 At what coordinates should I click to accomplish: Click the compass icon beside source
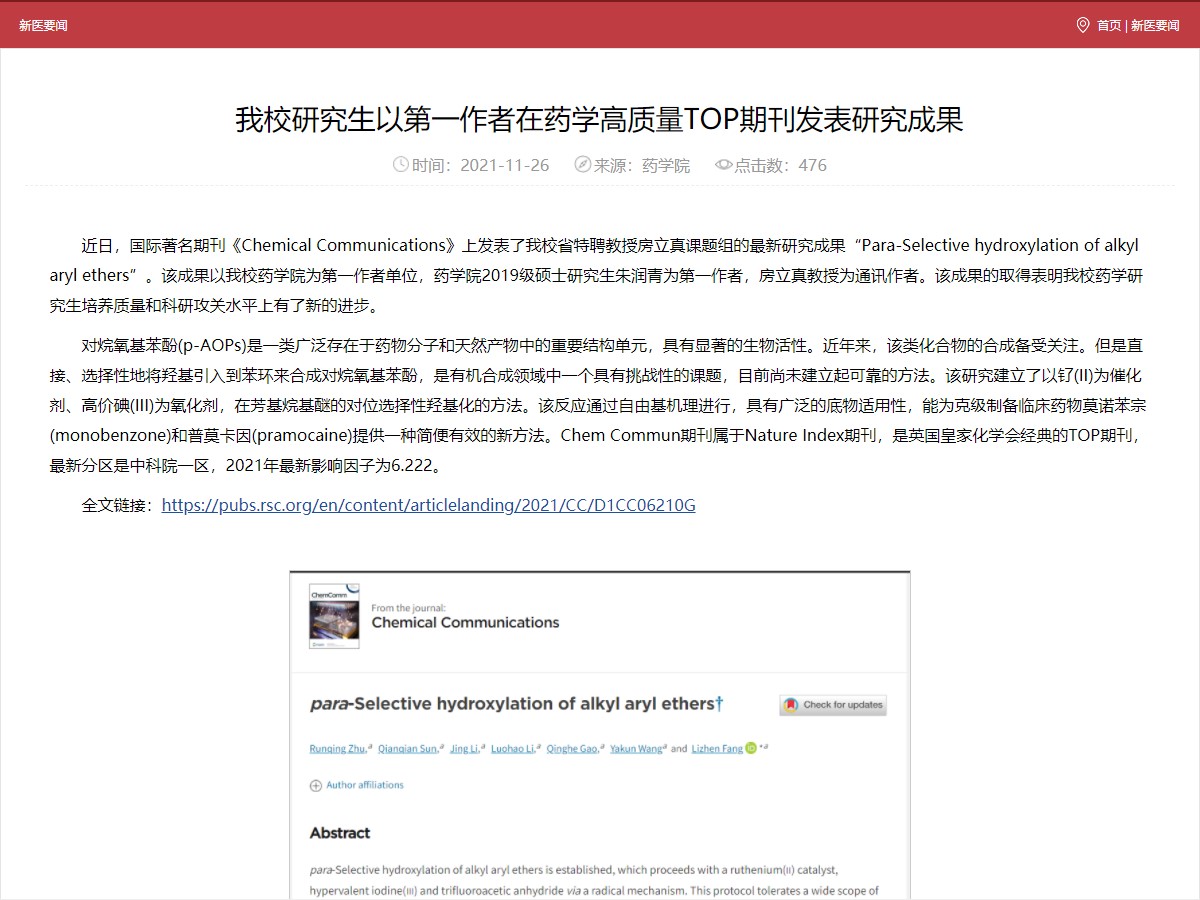582,165
